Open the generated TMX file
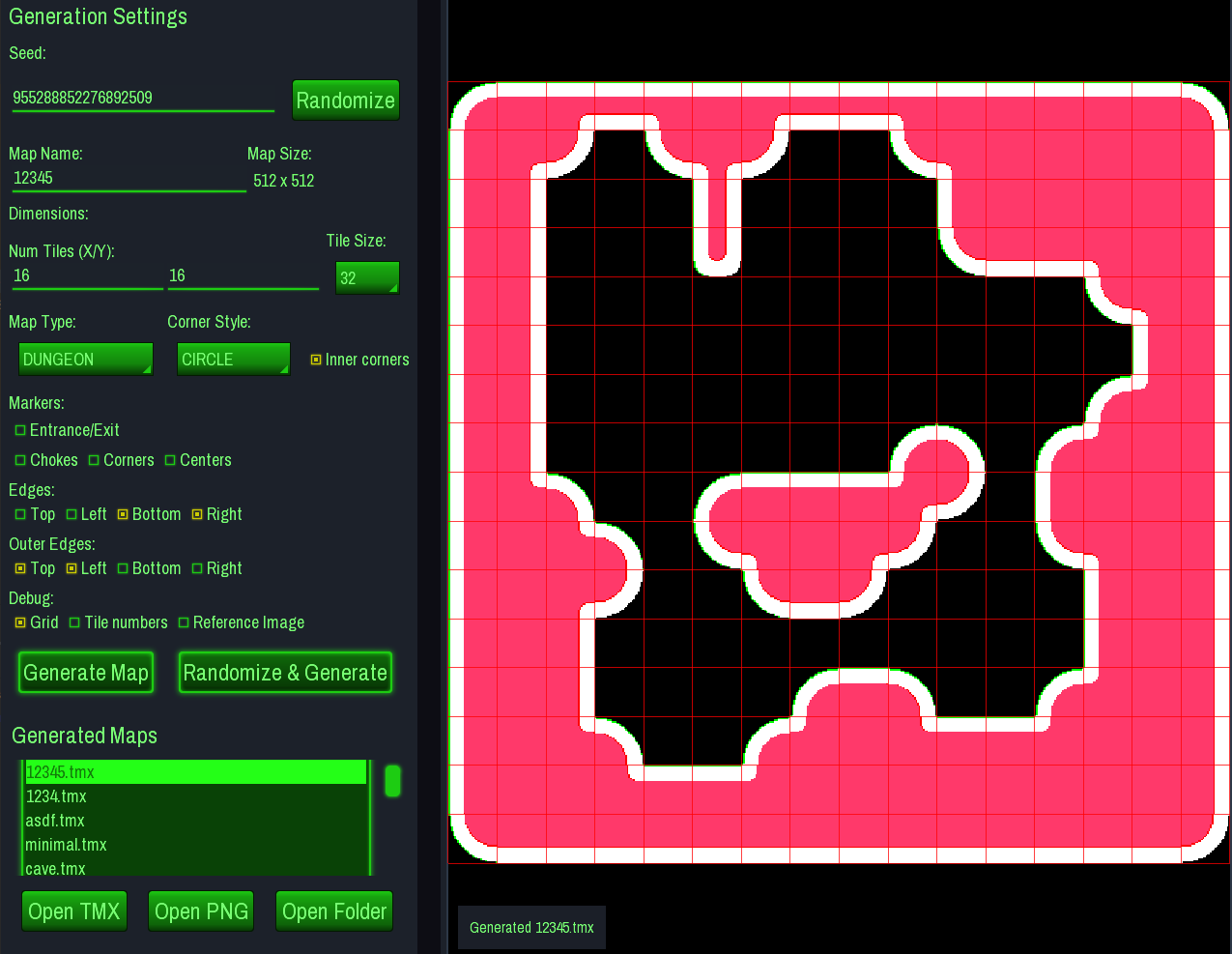Image resolution: width=1232 pixels, height=954 pixels. click(74, 911)
